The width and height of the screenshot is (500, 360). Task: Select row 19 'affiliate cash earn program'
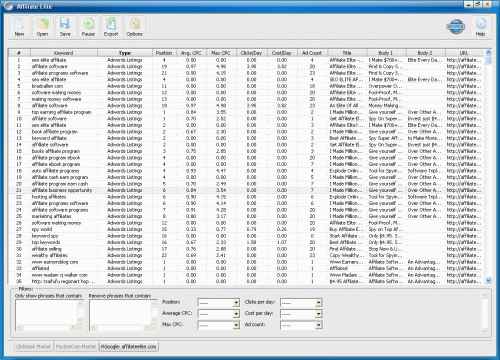246,177
